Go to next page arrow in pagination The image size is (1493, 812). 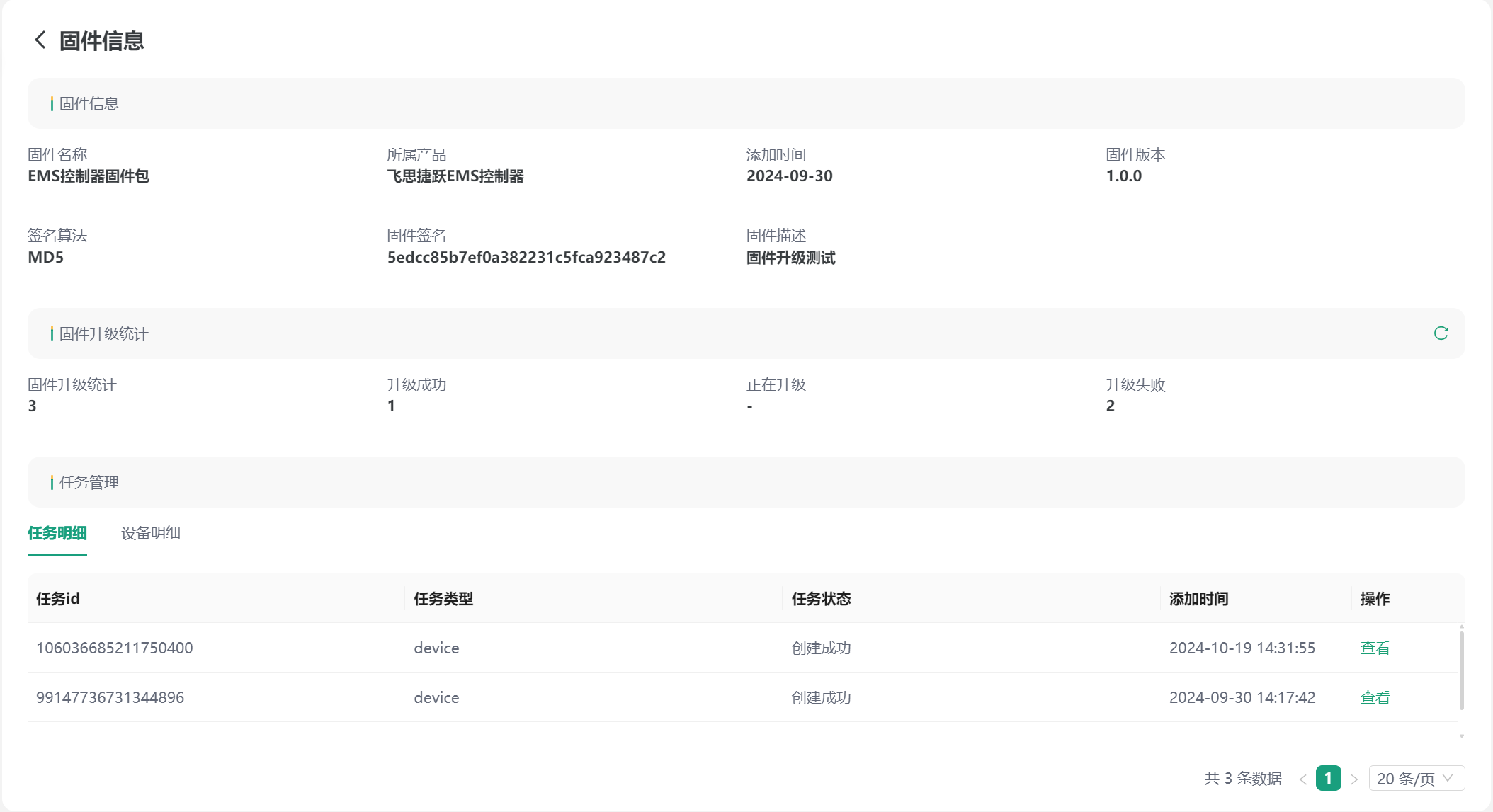tap(1353, 779)
